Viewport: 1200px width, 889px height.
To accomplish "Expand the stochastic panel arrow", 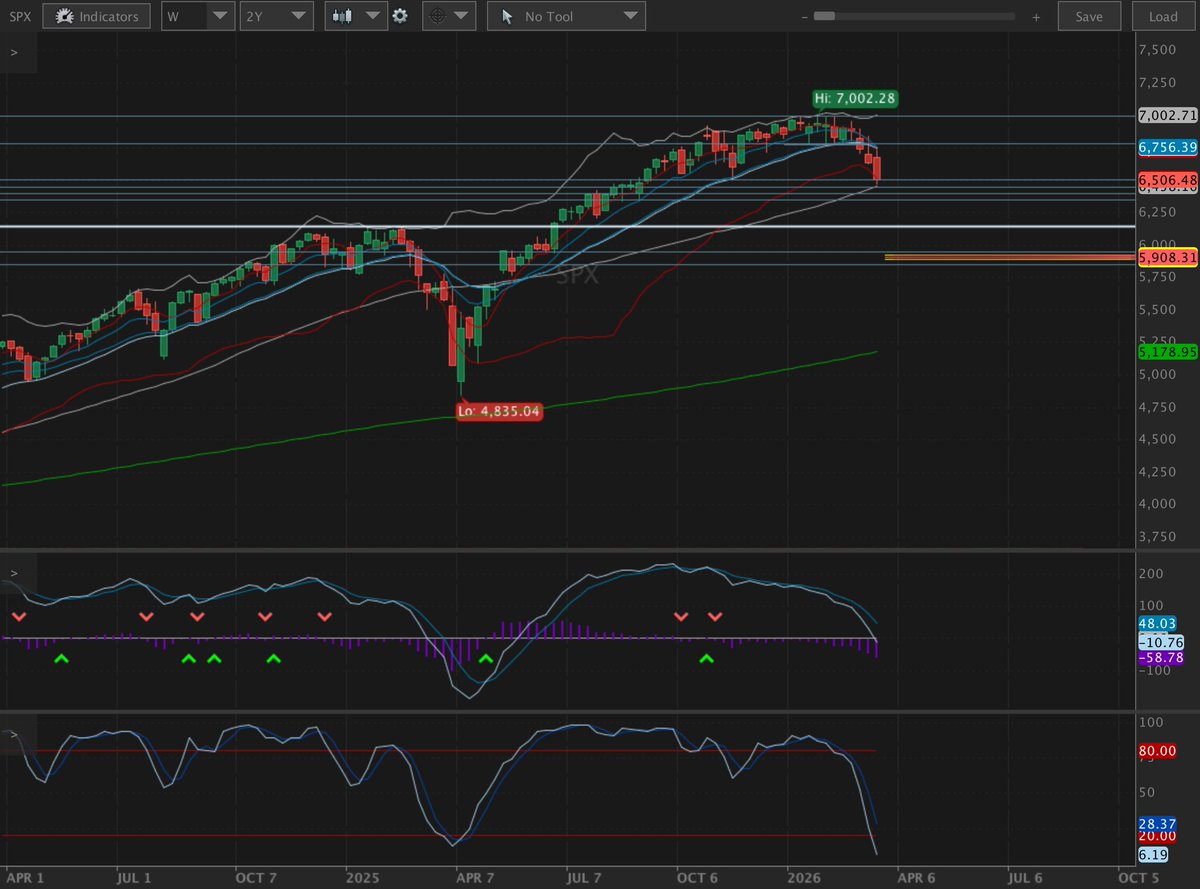I will [15, 735].
